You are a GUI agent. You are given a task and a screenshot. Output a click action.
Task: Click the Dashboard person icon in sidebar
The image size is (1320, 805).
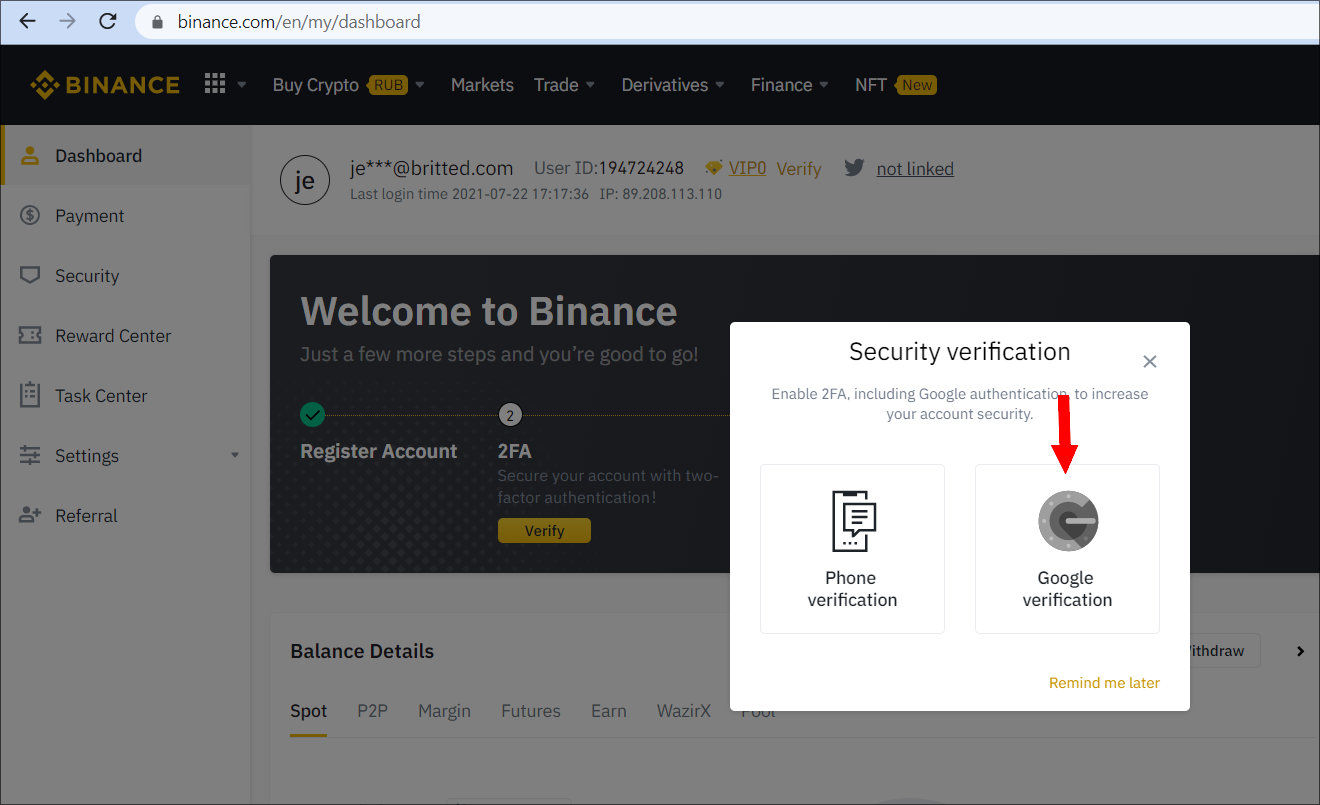[x=30, y=156]
